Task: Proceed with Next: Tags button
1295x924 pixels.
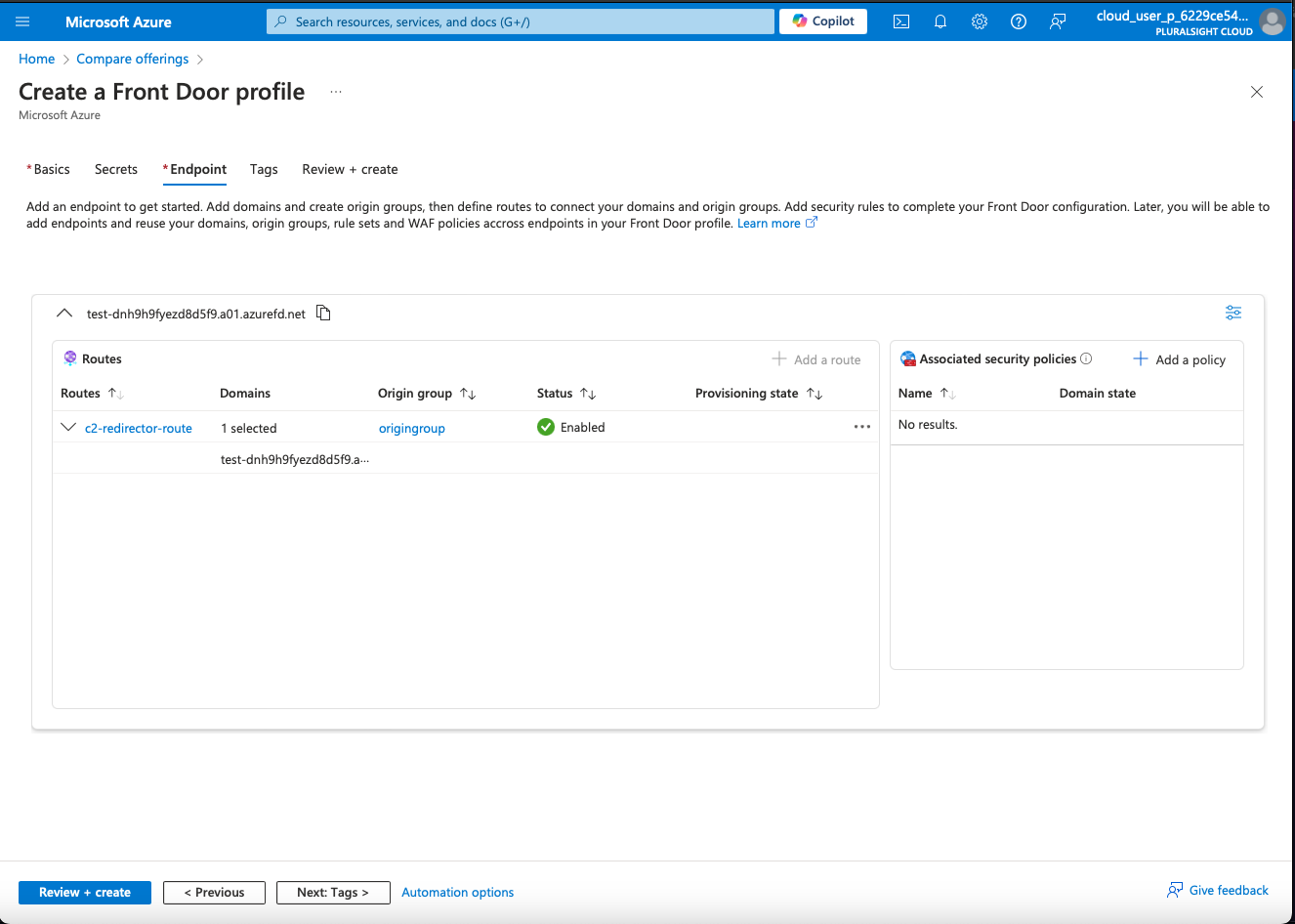Action: [333, 893]
